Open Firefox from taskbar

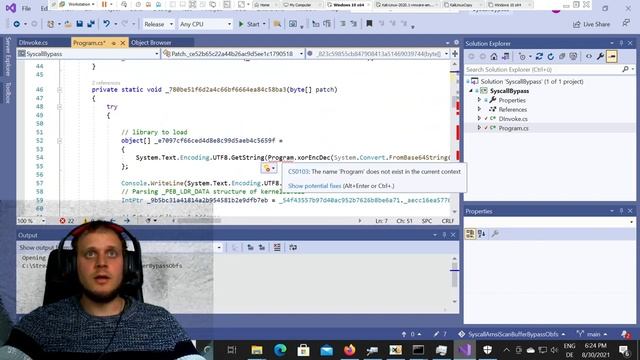coord(349,350)
